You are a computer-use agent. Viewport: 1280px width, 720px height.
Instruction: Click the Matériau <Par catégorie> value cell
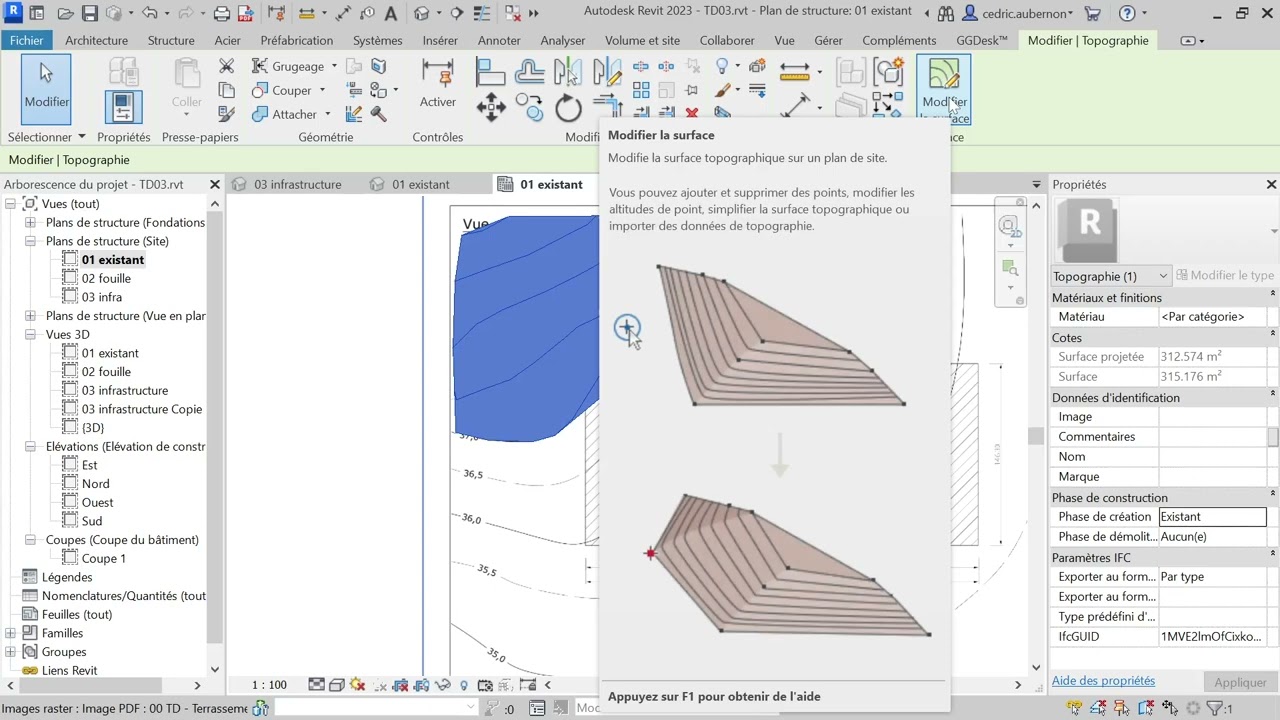click(1212, 317)
